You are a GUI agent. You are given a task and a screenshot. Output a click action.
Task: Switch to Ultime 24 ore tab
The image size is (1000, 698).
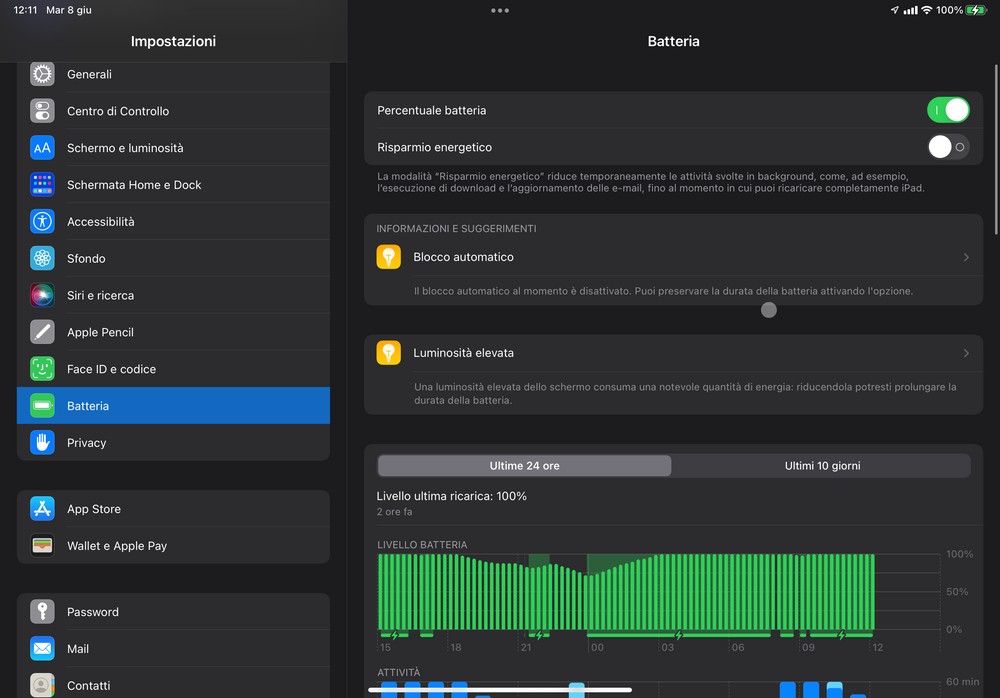524,466
